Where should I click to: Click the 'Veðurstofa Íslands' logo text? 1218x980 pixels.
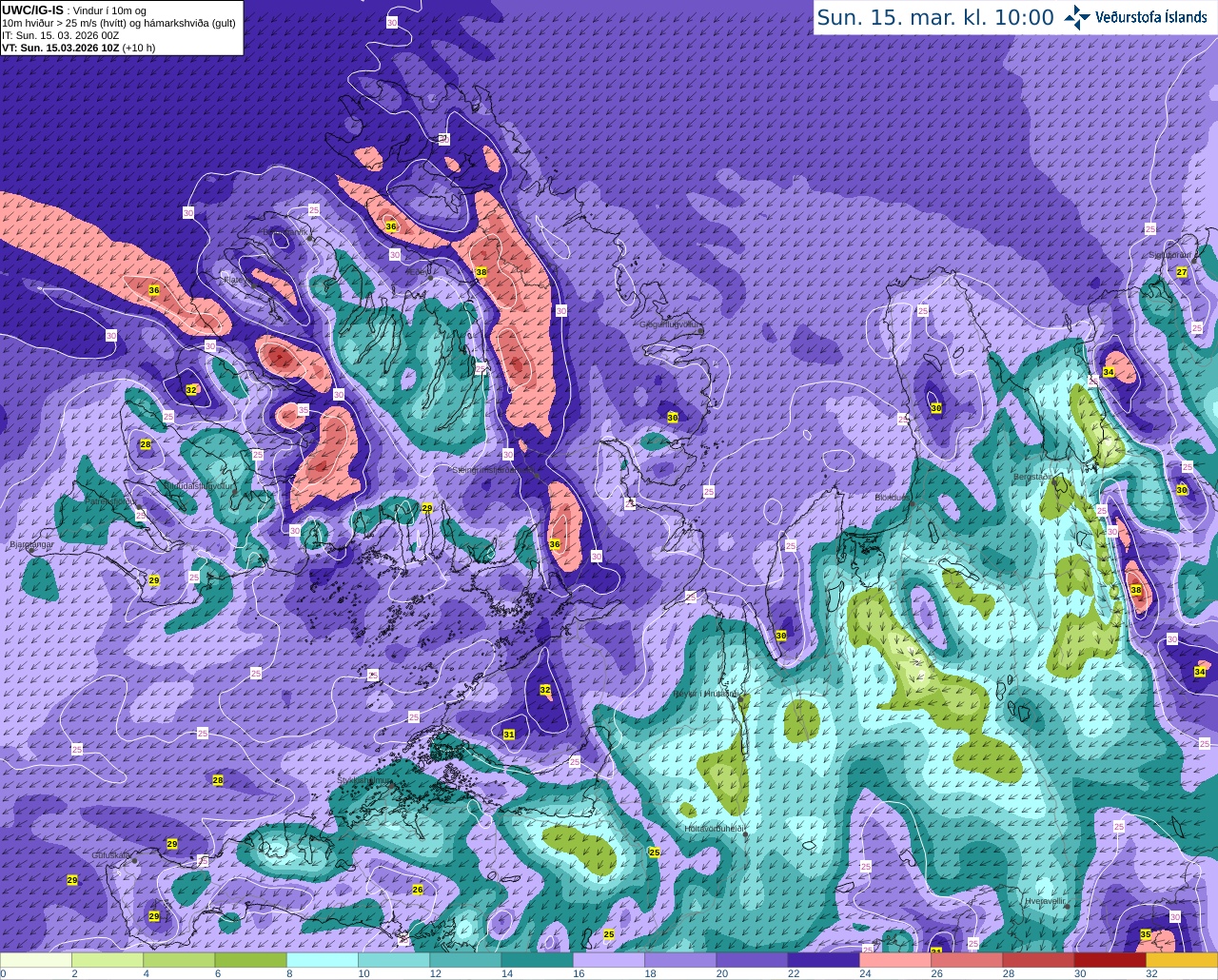tap(1151, 17)
